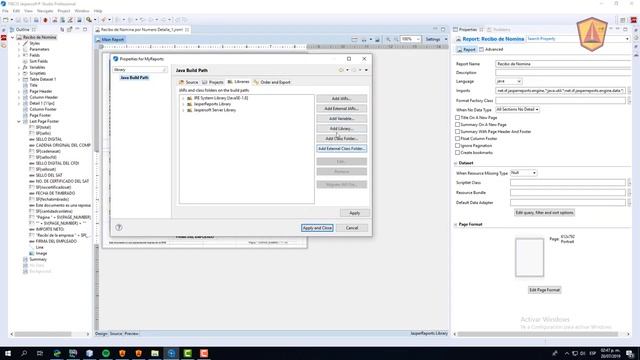Open the Window menu
Viewport: 640px width, 360px height.
click(x=82, y=11)
